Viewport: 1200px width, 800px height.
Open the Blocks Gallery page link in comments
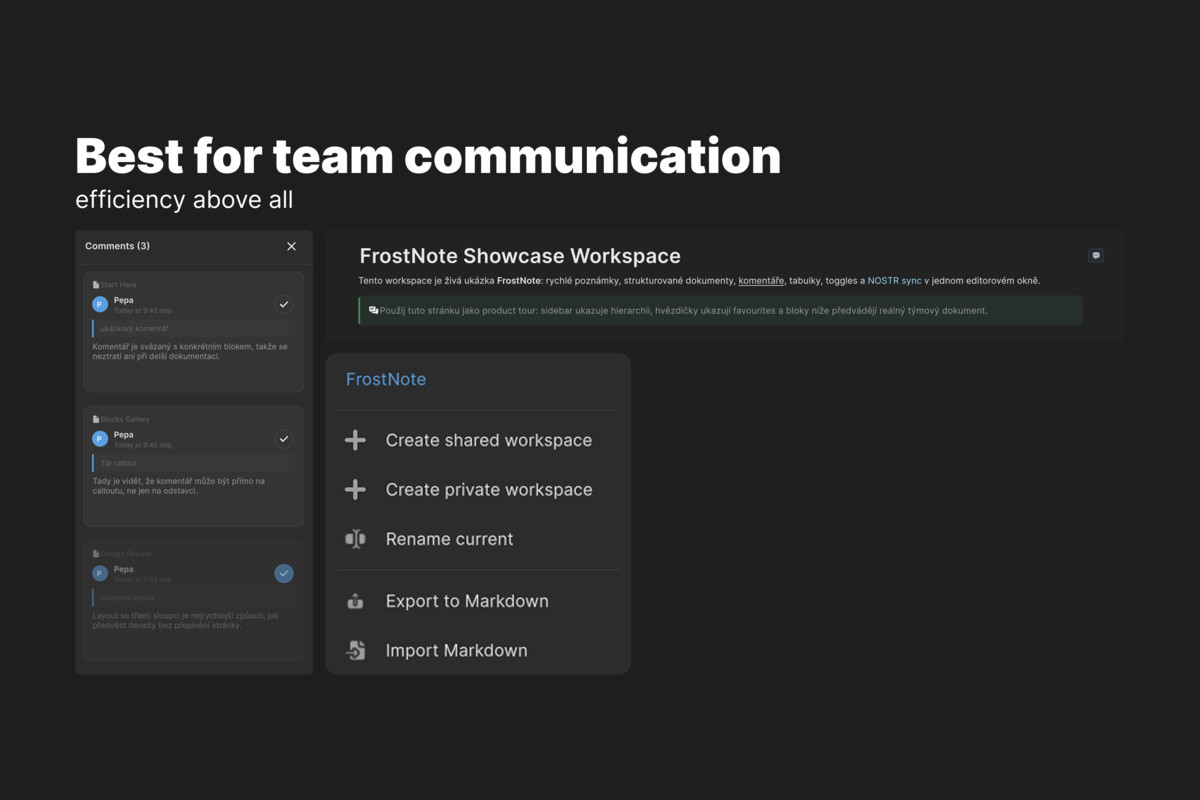coord(125,419)
